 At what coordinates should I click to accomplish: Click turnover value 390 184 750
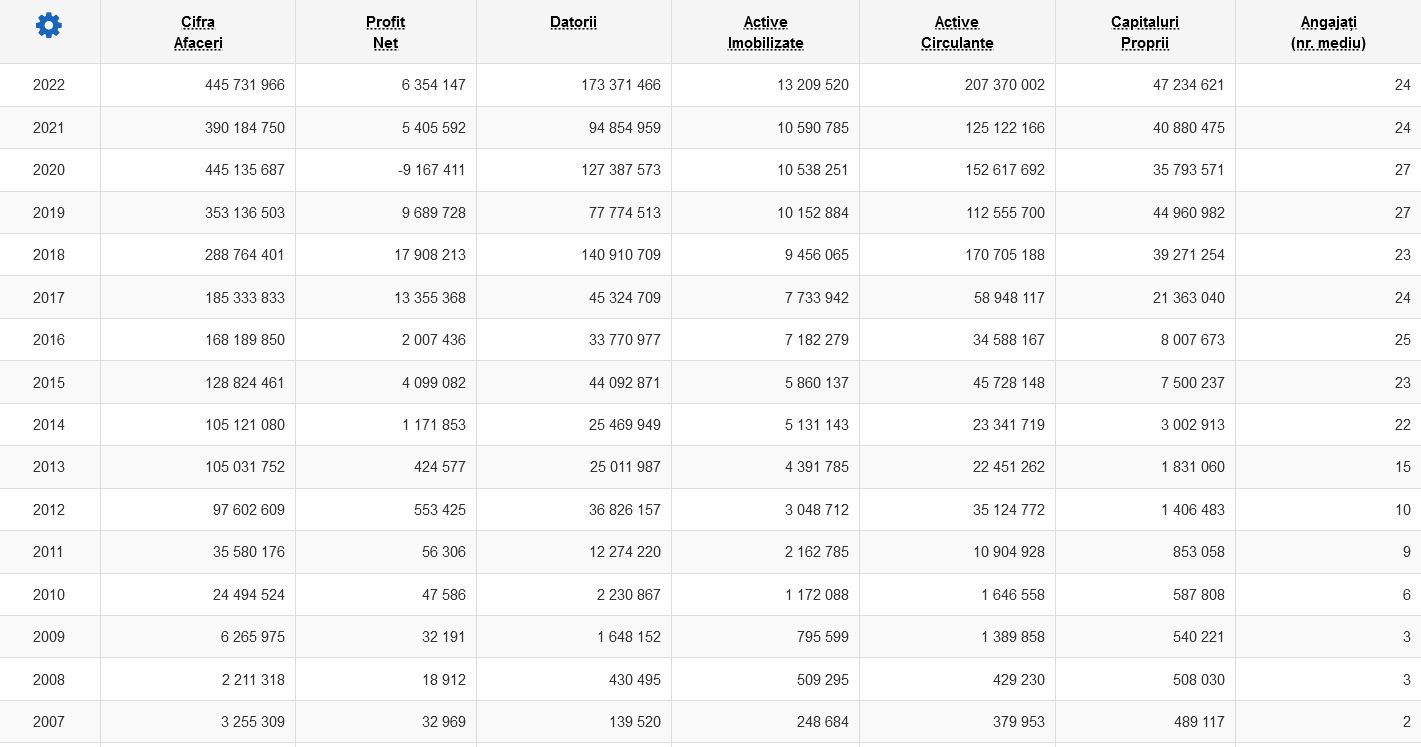[x=245, y=128]
